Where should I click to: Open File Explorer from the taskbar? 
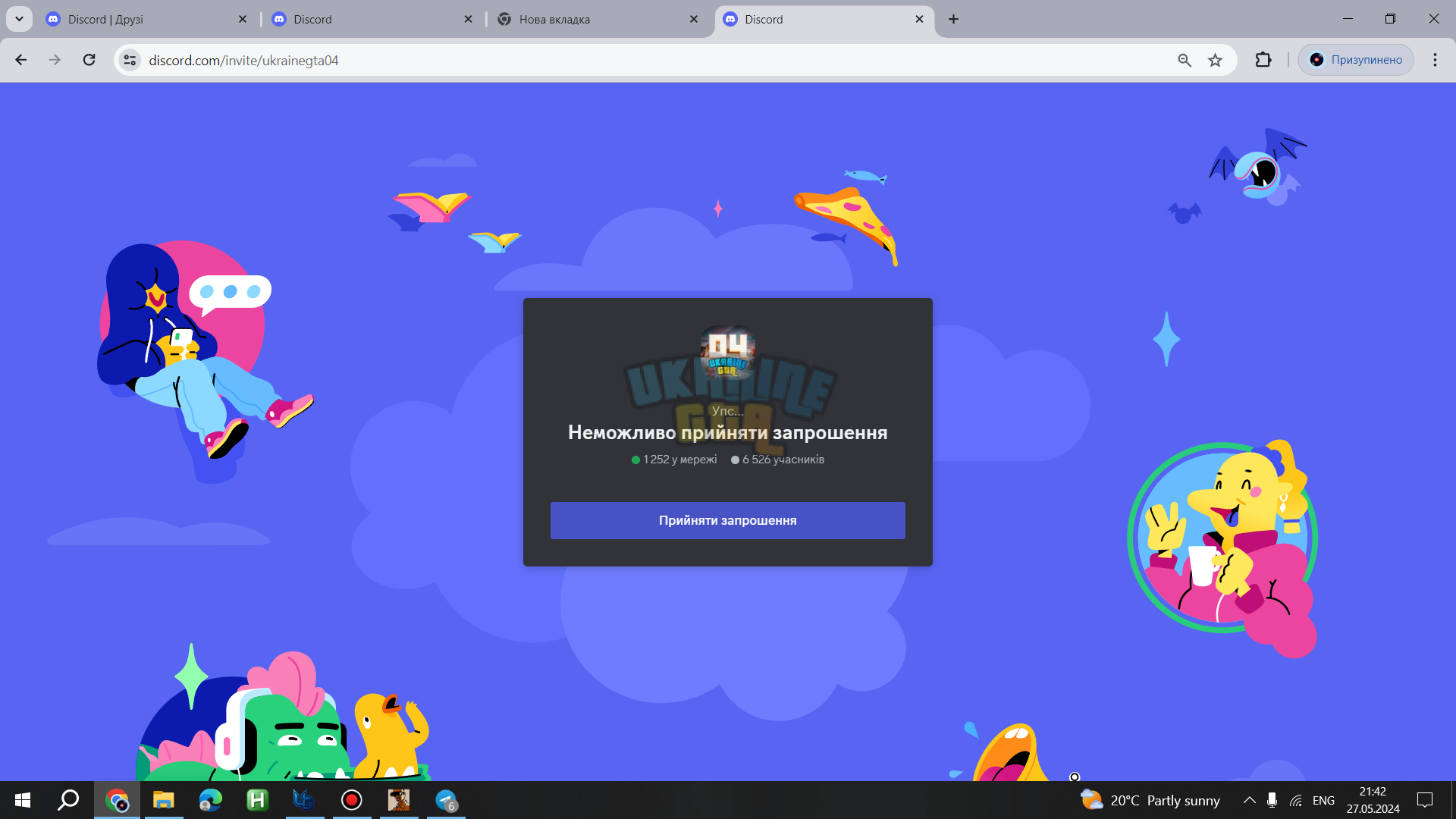164,800
